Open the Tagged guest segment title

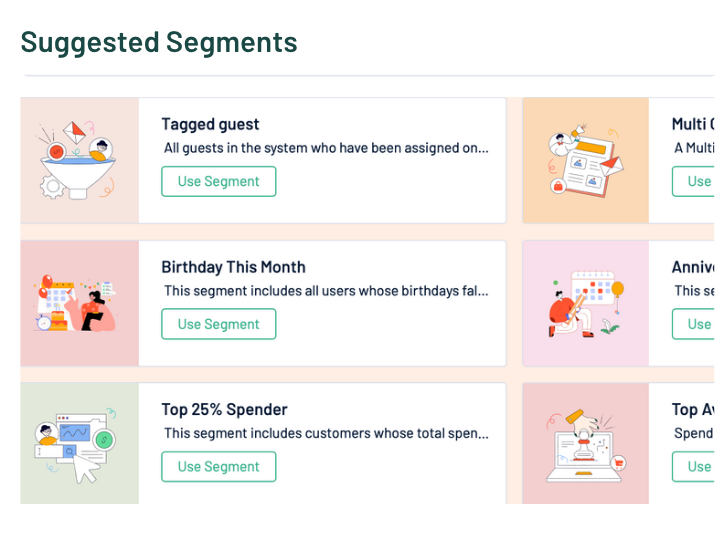(x=210, y=124)
